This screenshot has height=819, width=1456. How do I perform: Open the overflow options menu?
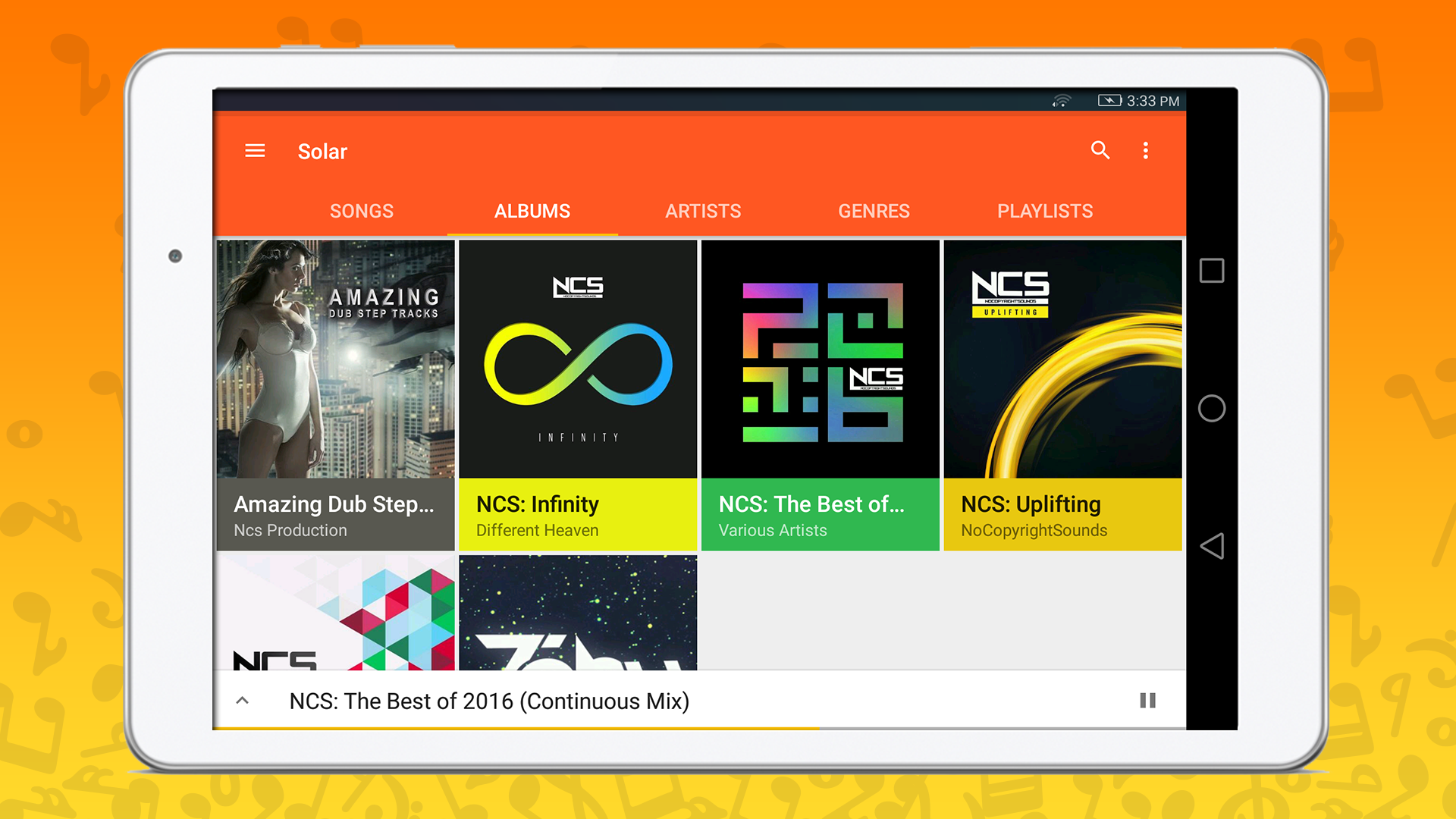(1146, 150)
